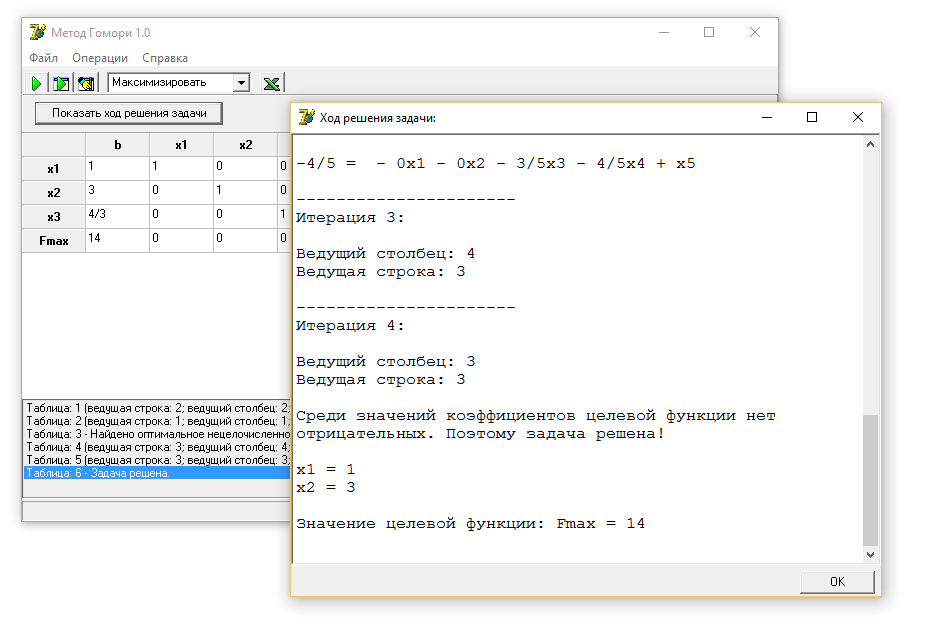This screenshot has height=636, width=933.
Task: Click Показать ход решения задачи button
Action: pos(129,113)
